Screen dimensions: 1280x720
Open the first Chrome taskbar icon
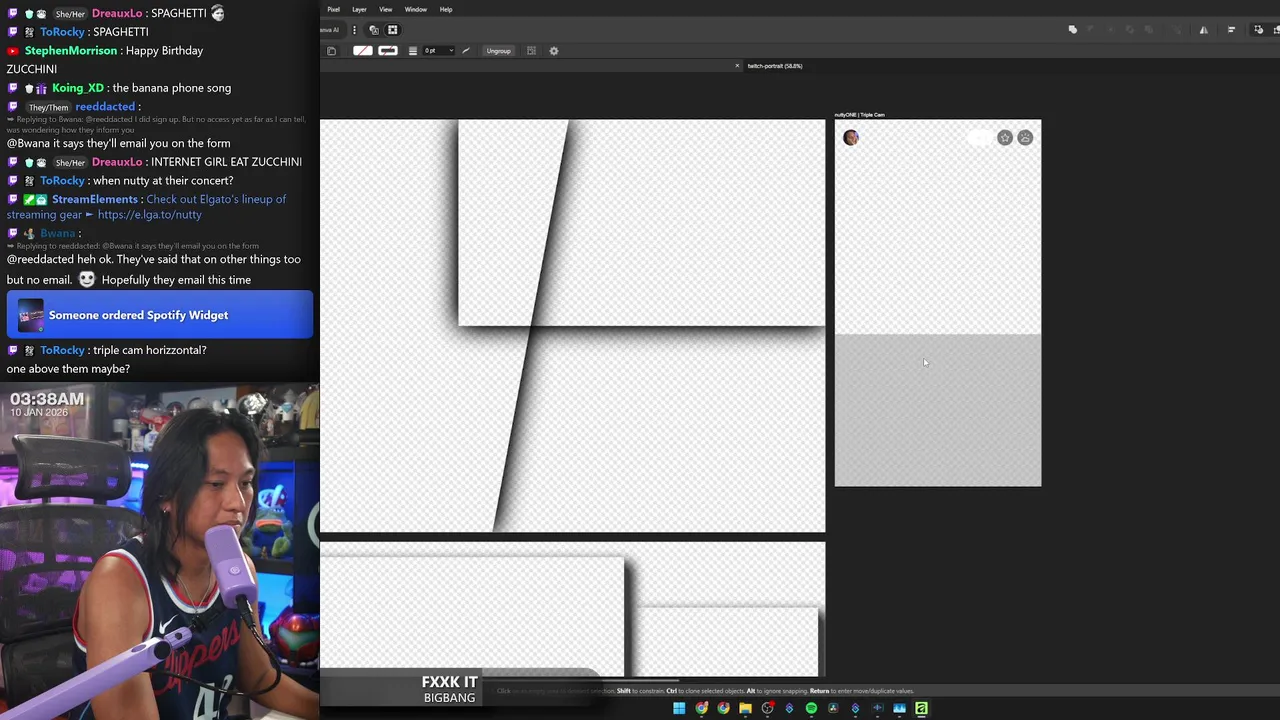702,708
